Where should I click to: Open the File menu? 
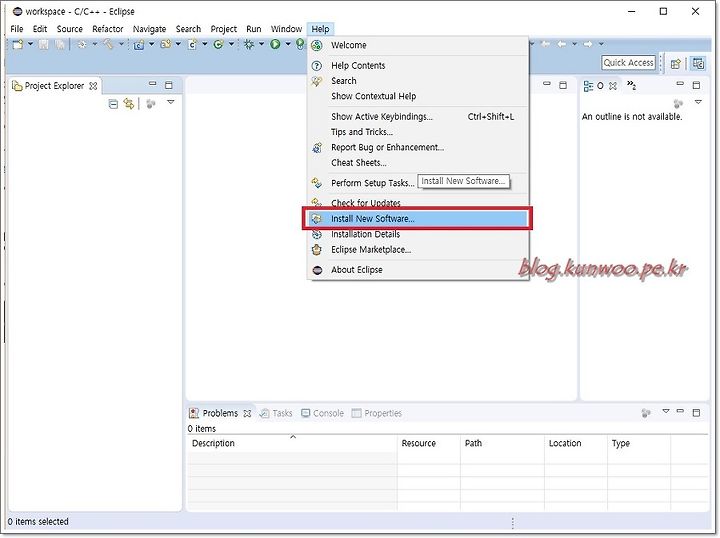[17, 29]
